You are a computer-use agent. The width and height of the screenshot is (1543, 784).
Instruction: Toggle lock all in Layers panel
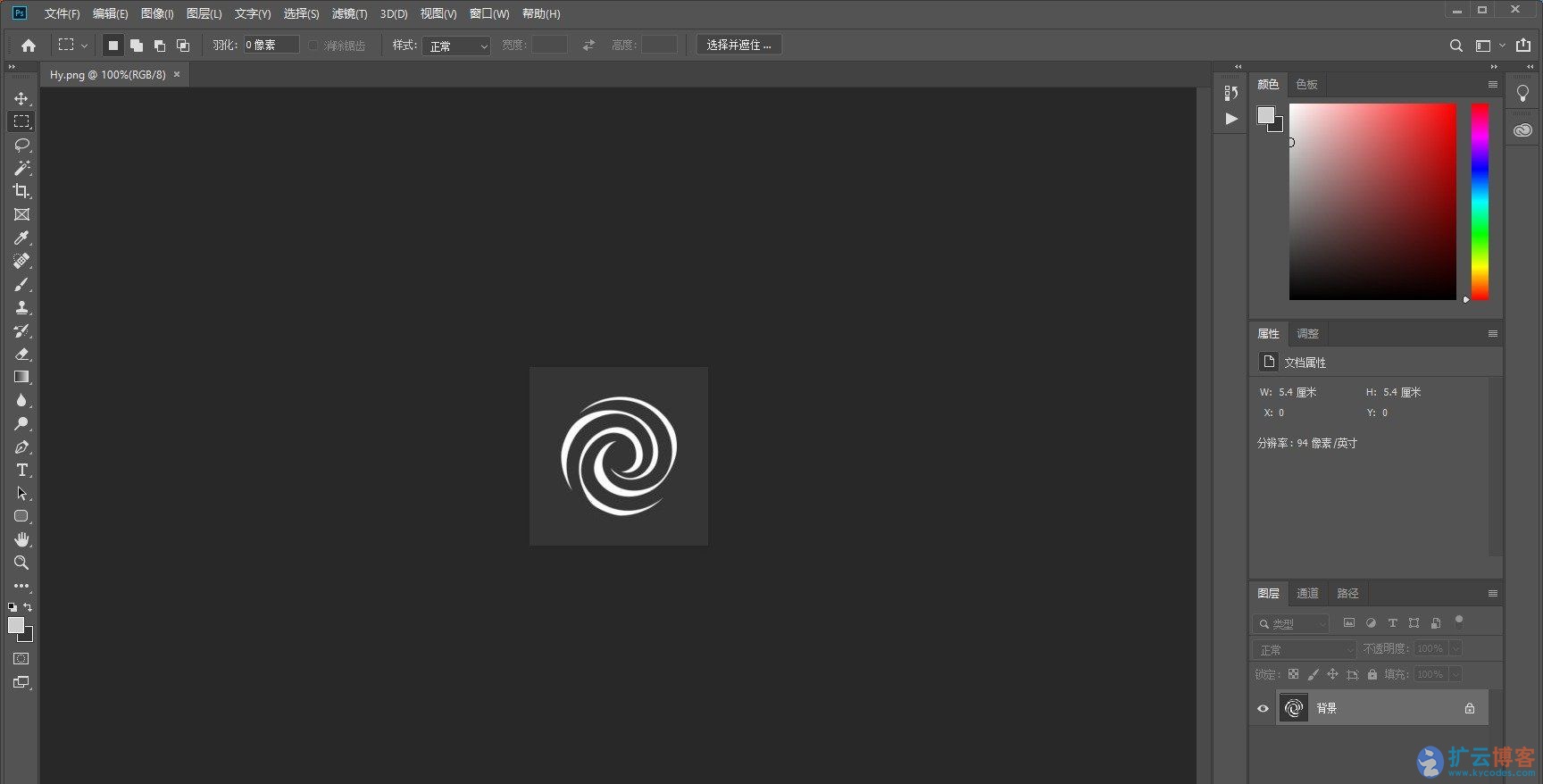pos(1372,674)
